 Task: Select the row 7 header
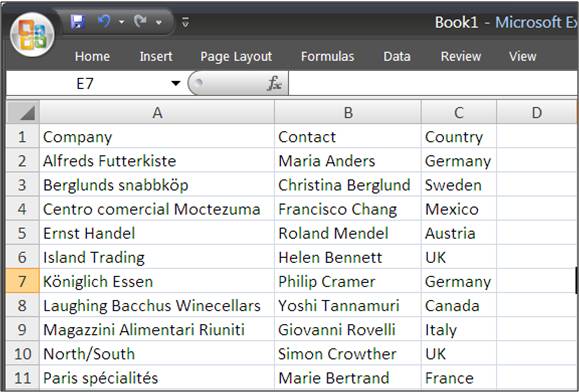[23, 281]
